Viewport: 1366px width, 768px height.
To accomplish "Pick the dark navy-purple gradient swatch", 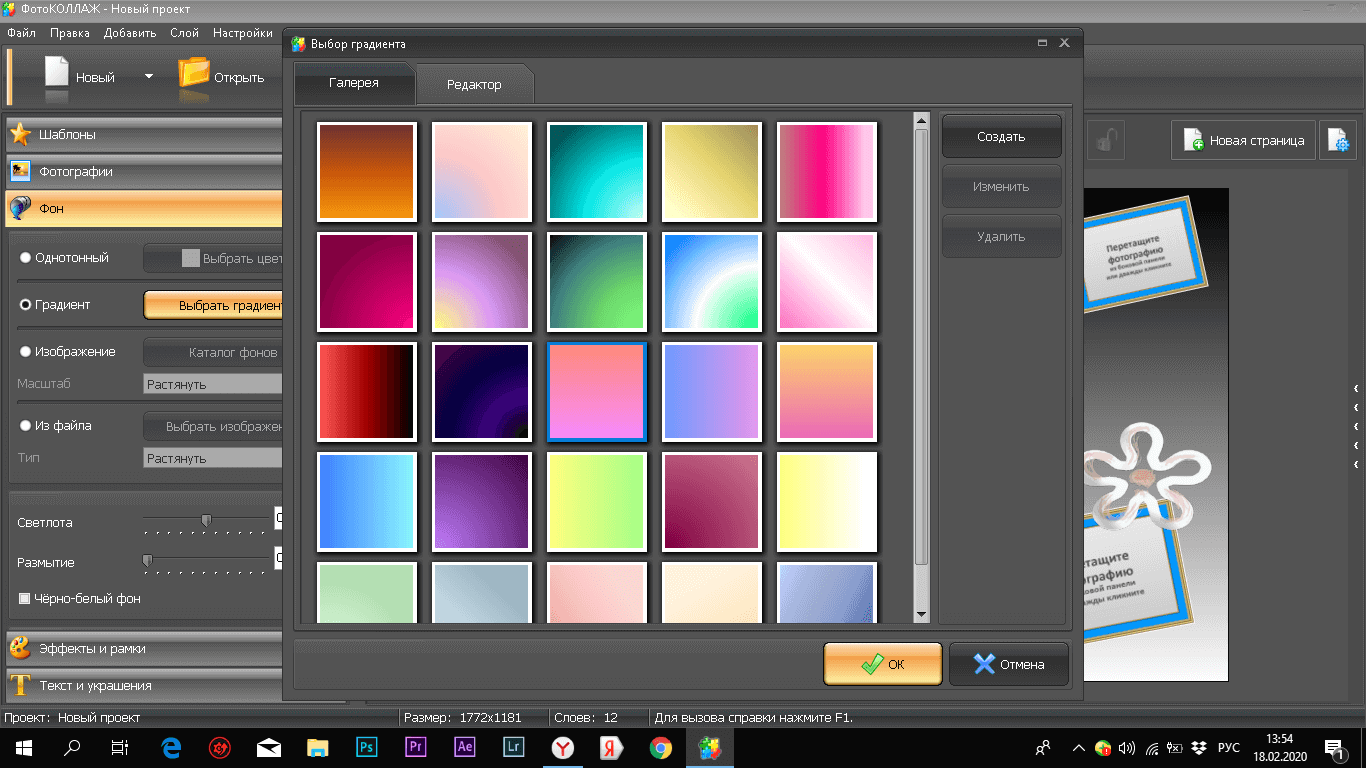I will point(481,391).
